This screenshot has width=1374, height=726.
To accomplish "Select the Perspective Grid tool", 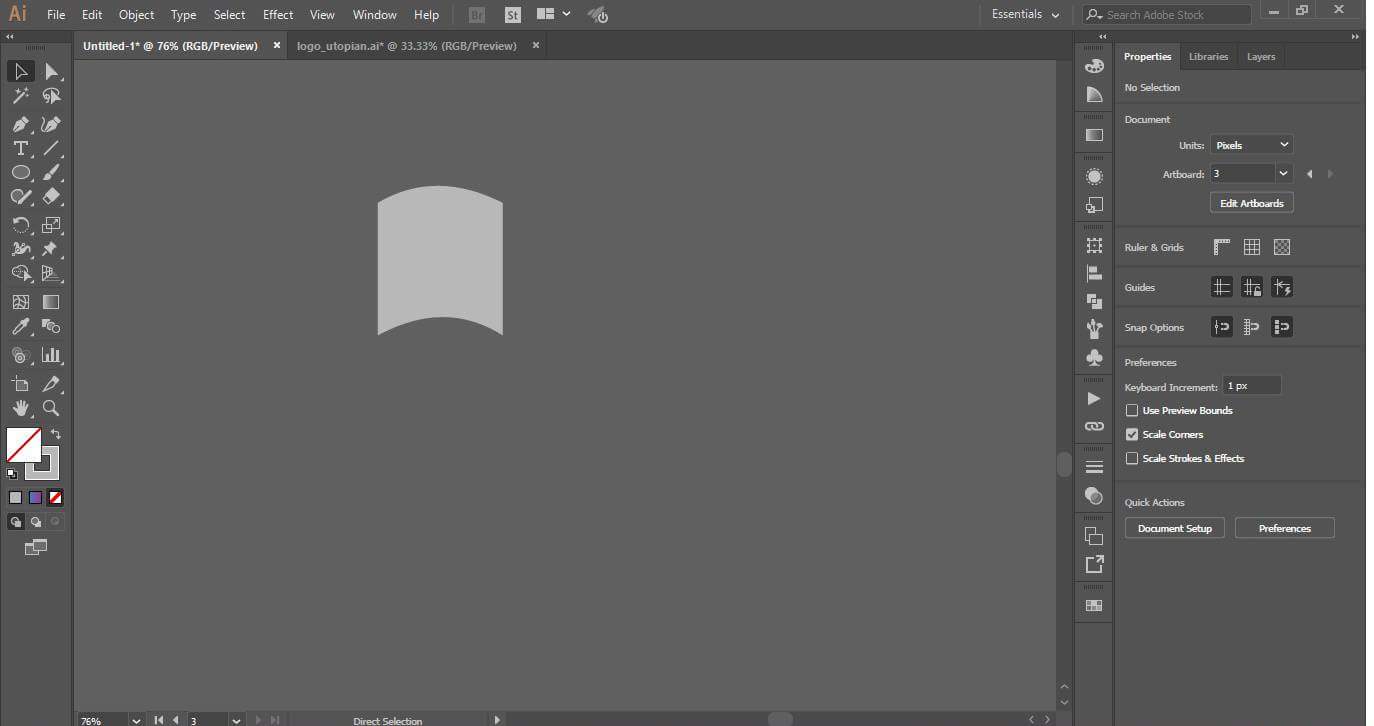I will coord(51,273).
